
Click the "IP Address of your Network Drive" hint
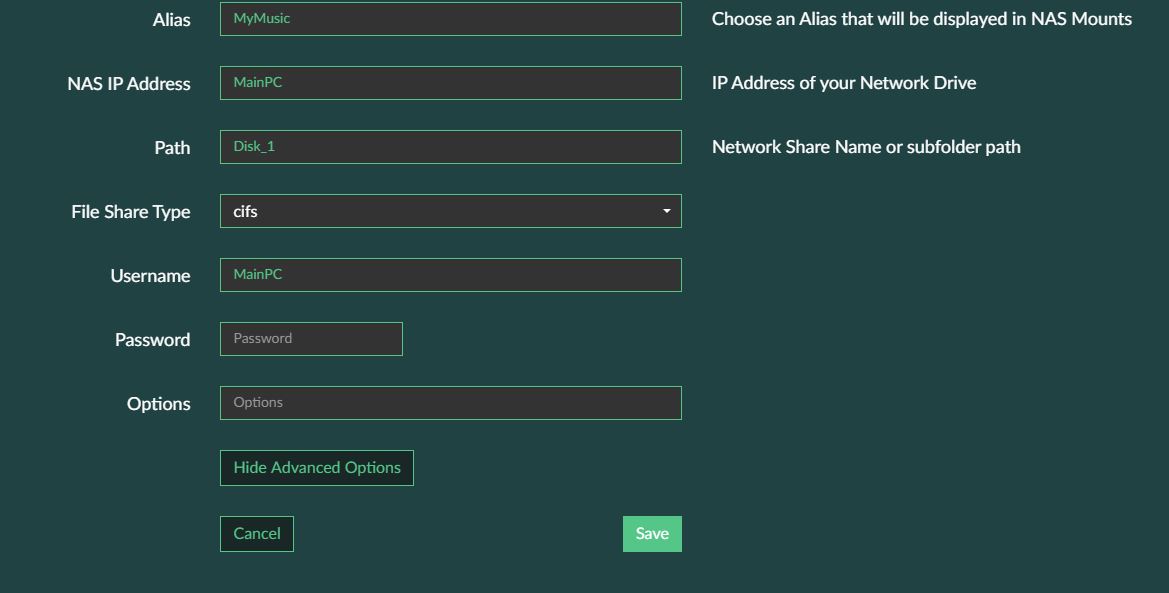[843, 83]
